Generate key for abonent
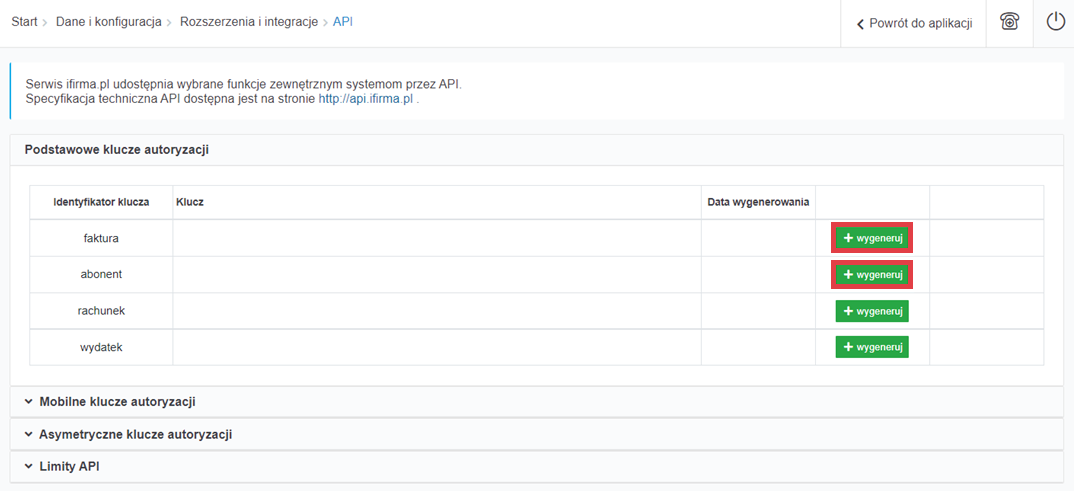 click(872, 274)
